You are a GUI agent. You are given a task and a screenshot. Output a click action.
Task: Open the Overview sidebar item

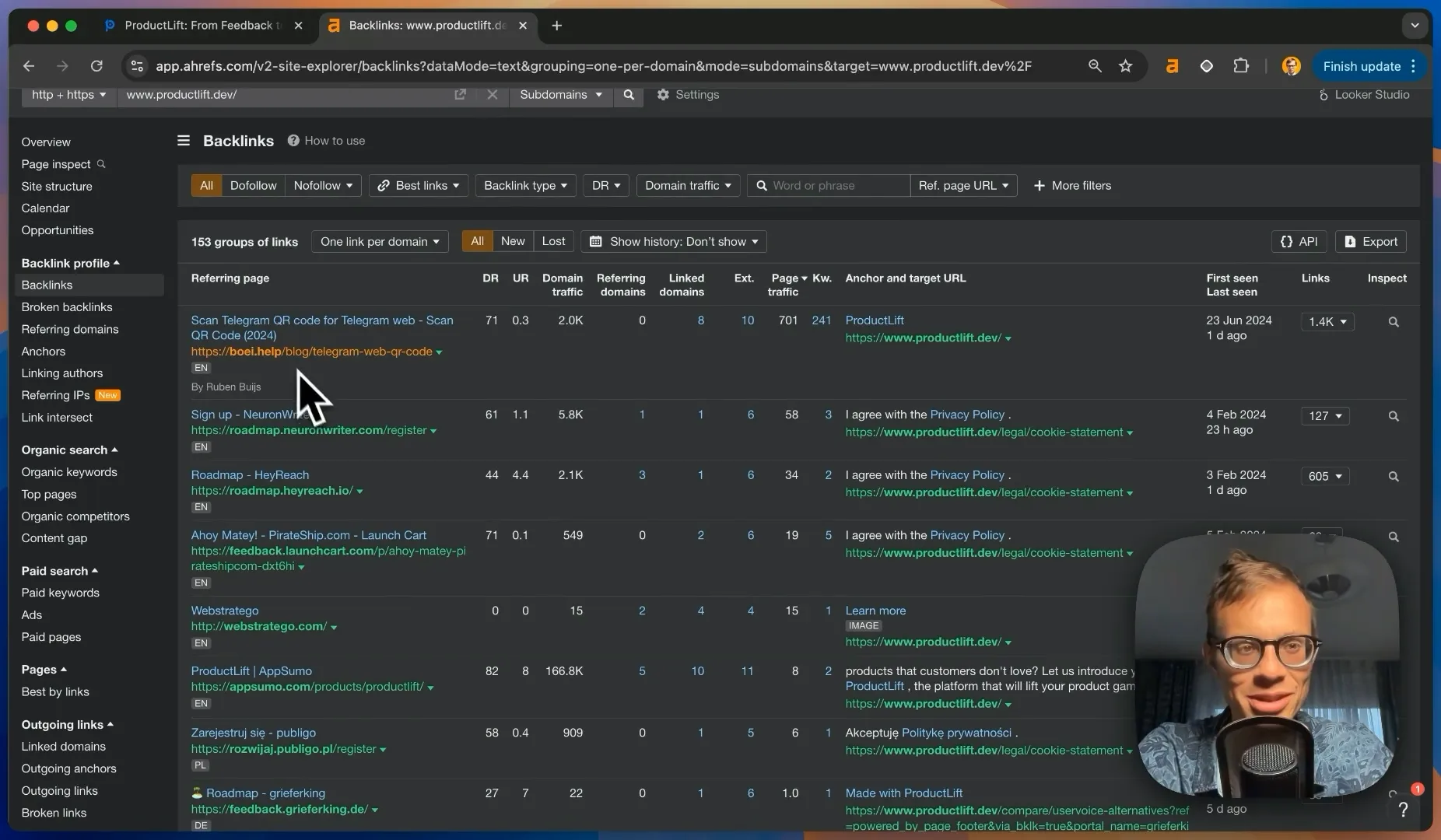click(x=46, y=142)
